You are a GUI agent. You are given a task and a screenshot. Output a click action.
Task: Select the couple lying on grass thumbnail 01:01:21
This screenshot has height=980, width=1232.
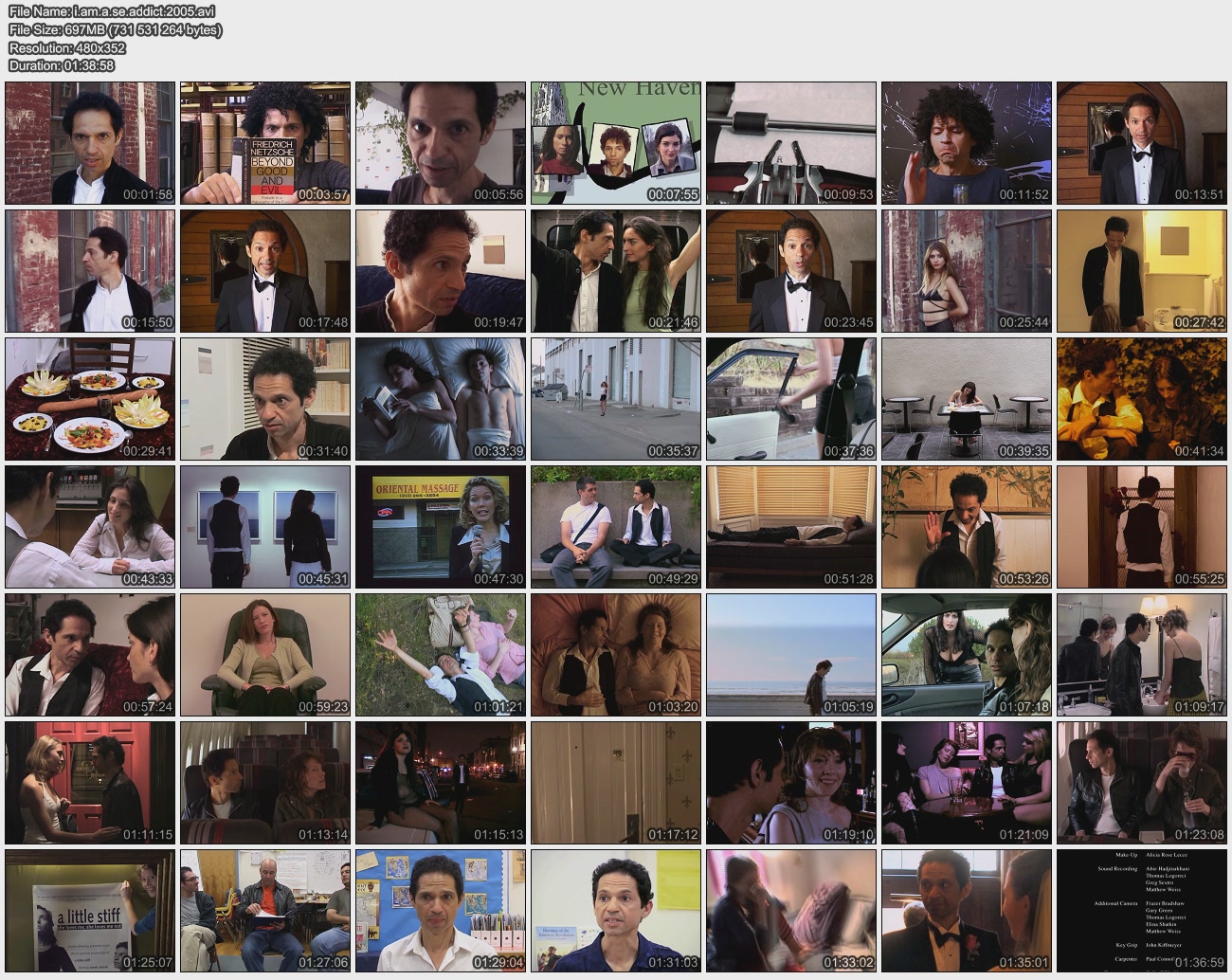[441, 655]
